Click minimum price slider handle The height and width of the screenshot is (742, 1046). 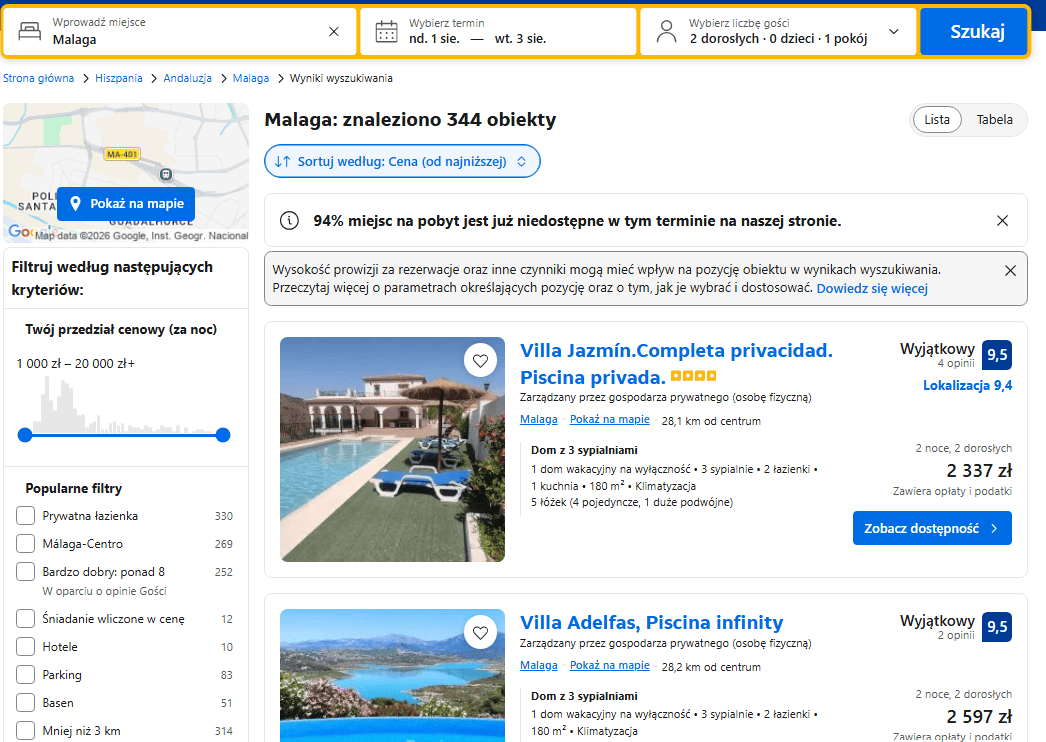pos(25,435)
